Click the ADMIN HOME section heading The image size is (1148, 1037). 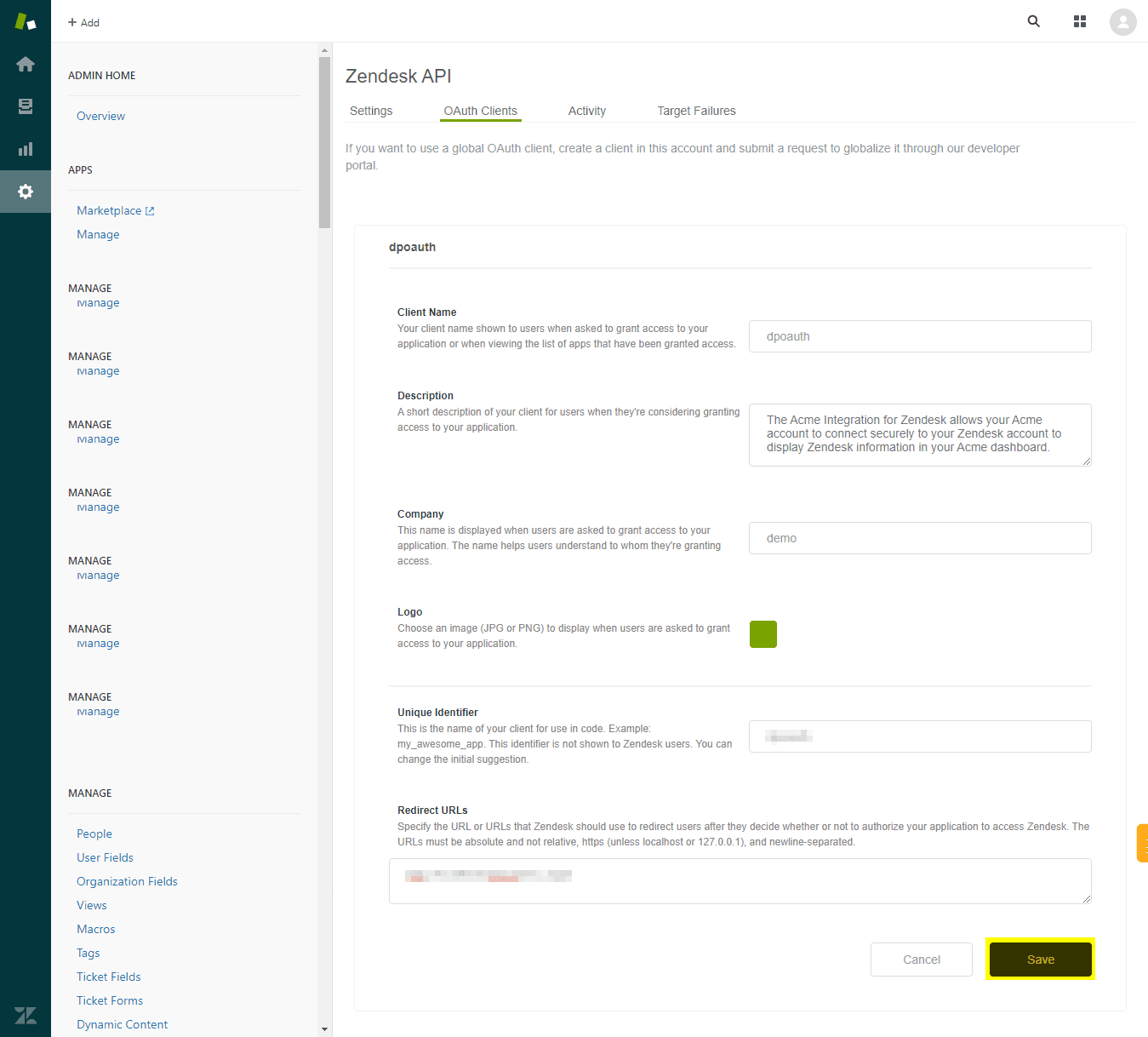101,76
